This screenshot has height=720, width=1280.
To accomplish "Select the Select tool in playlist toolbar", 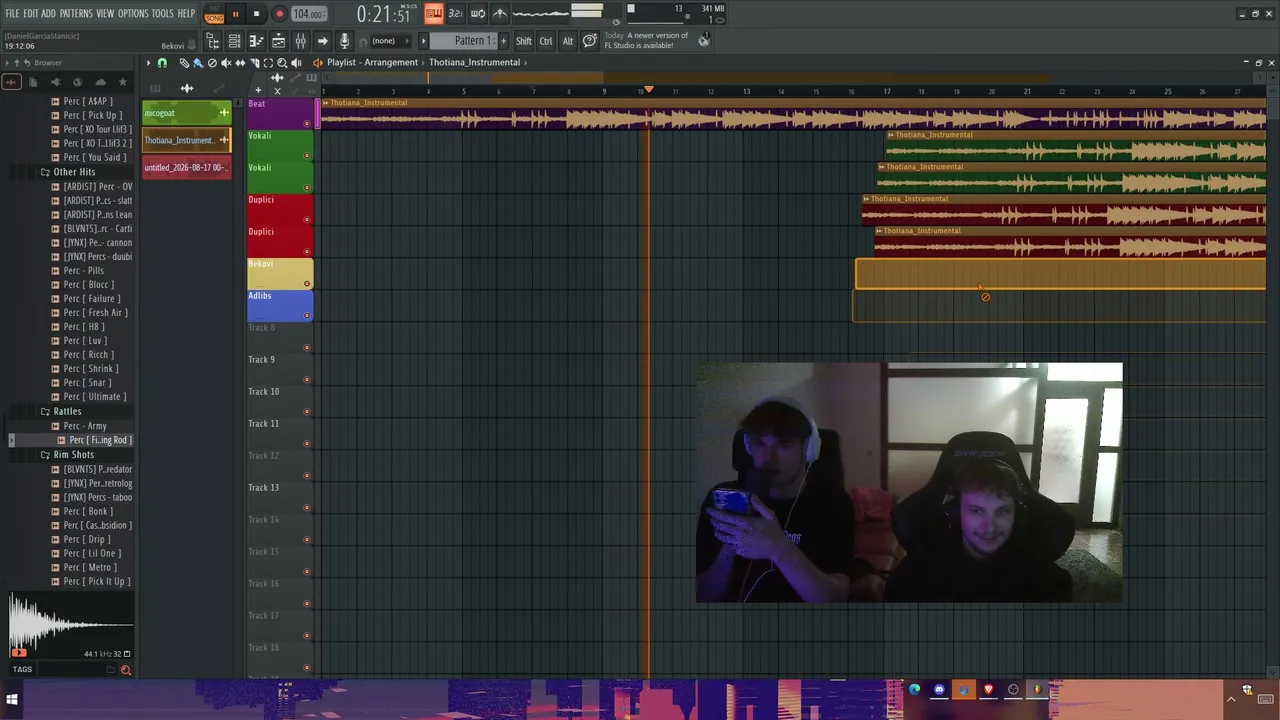I will (268, 63).
